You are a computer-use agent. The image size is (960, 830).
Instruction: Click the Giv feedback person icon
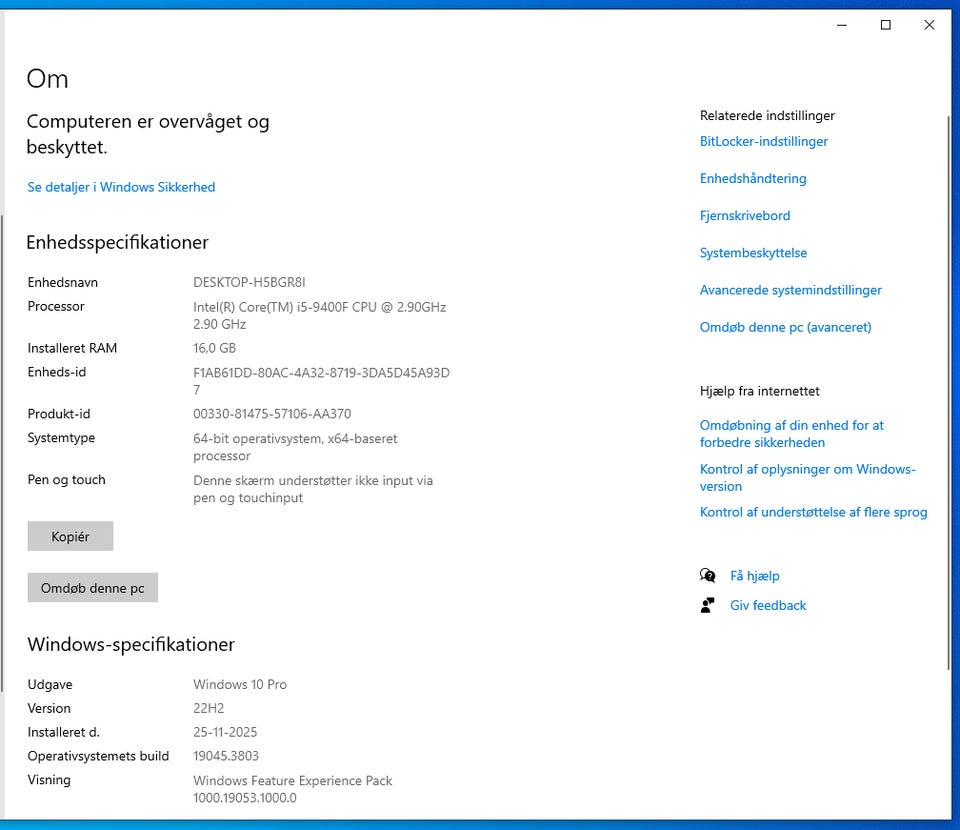(707, 605)
